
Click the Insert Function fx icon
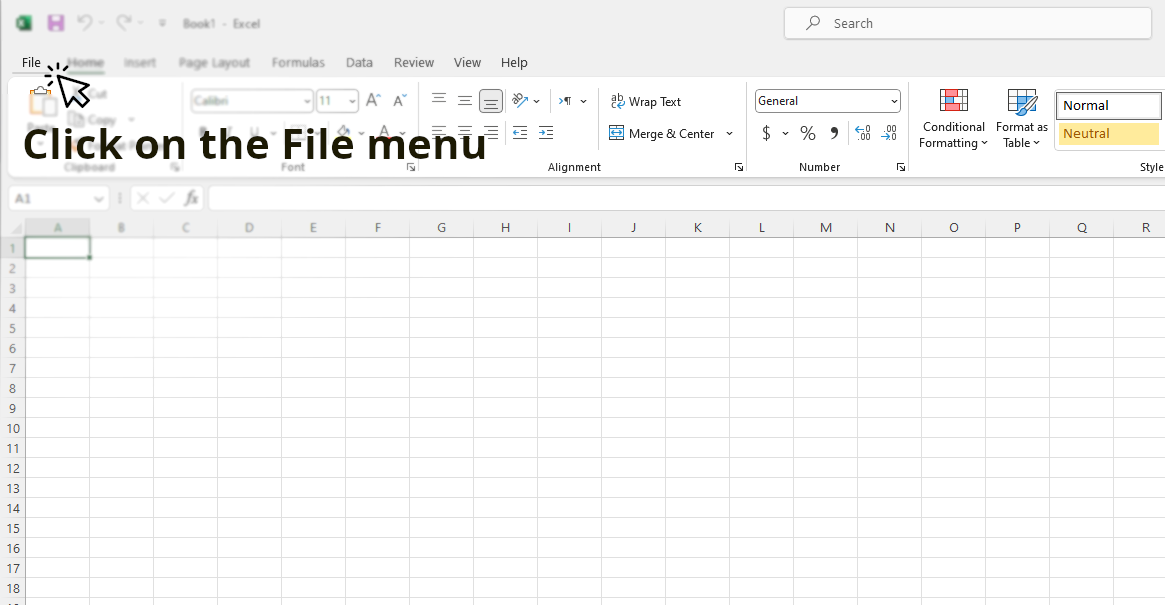coord(192,198)
